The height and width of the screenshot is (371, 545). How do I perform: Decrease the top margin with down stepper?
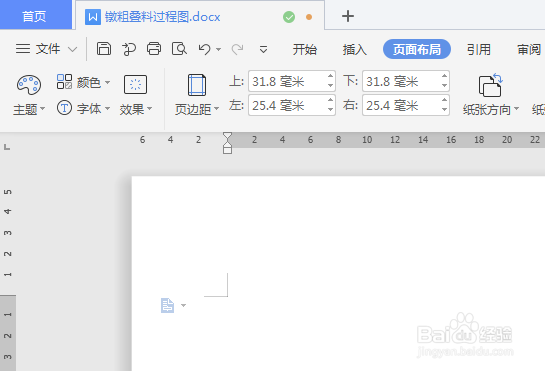point(331,86)
